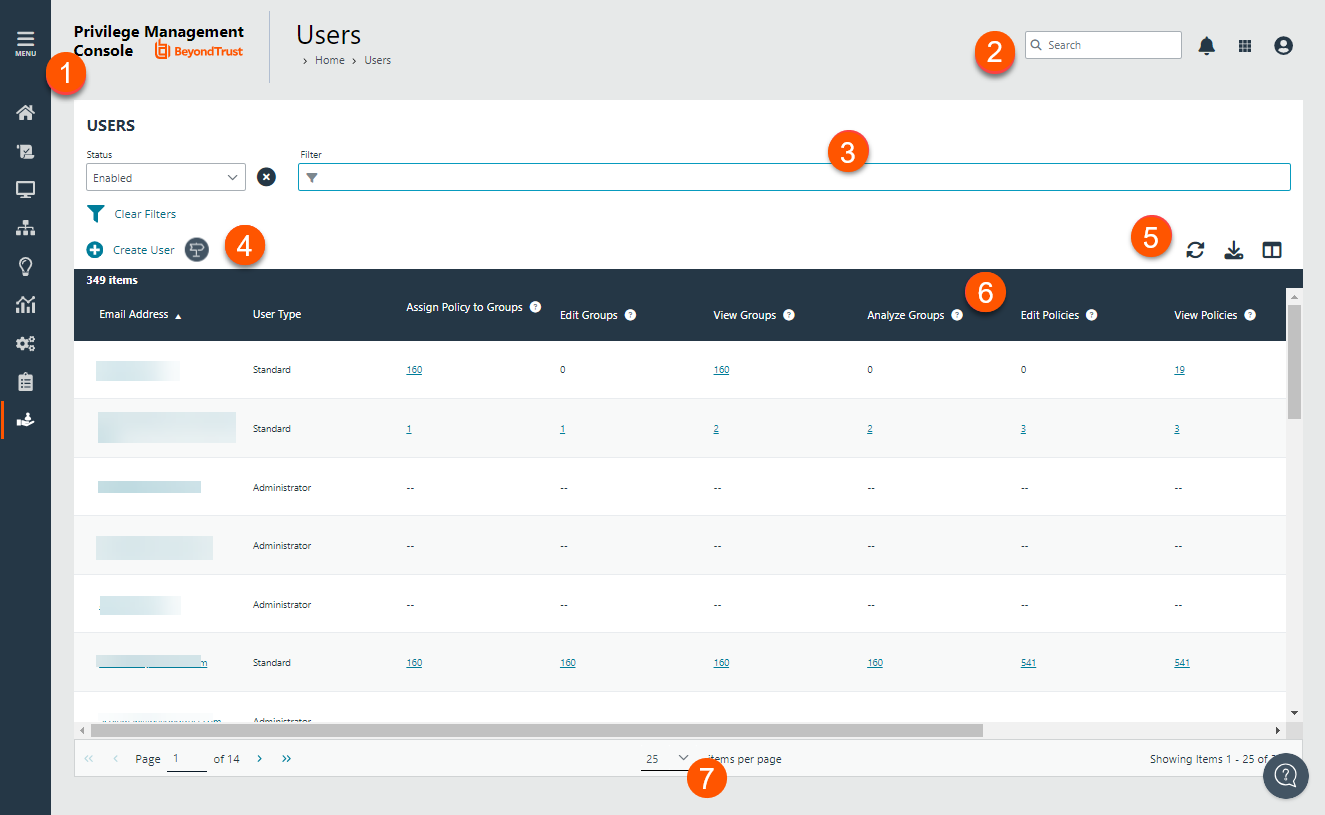The height and width of the screenshot is (815, 1325).
Task: Show help for Analyze Groups column
Action: pos(957,314)
